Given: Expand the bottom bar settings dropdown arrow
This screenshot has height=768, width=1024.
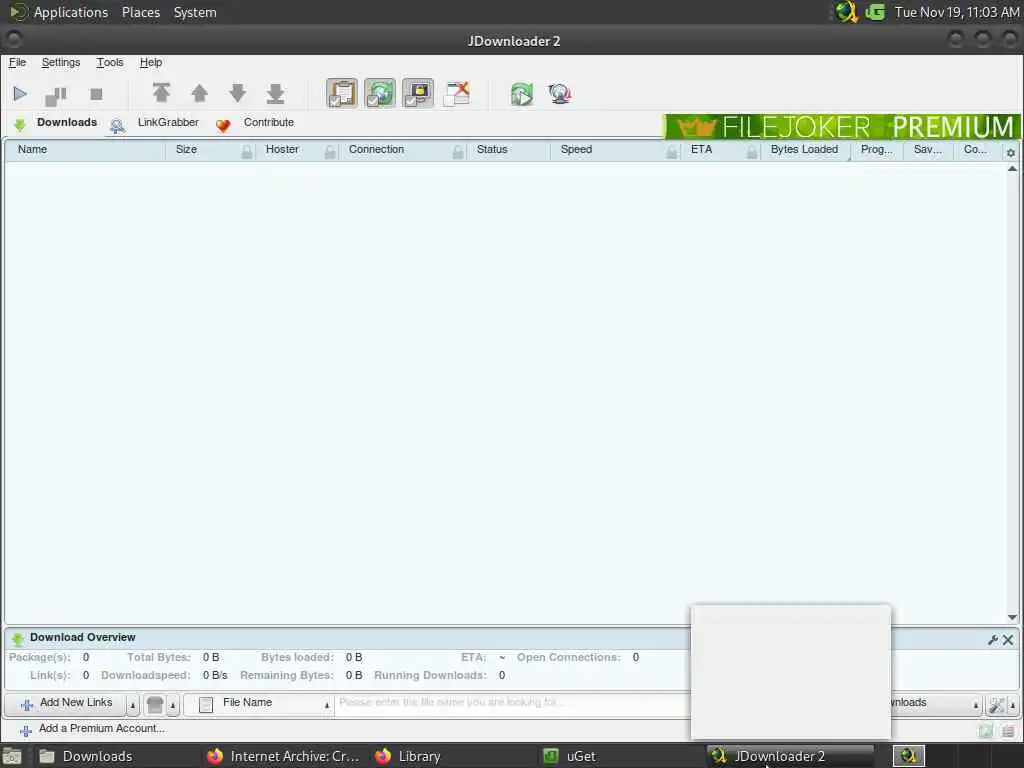Looking at the screenshot, I should (1013, 705).
